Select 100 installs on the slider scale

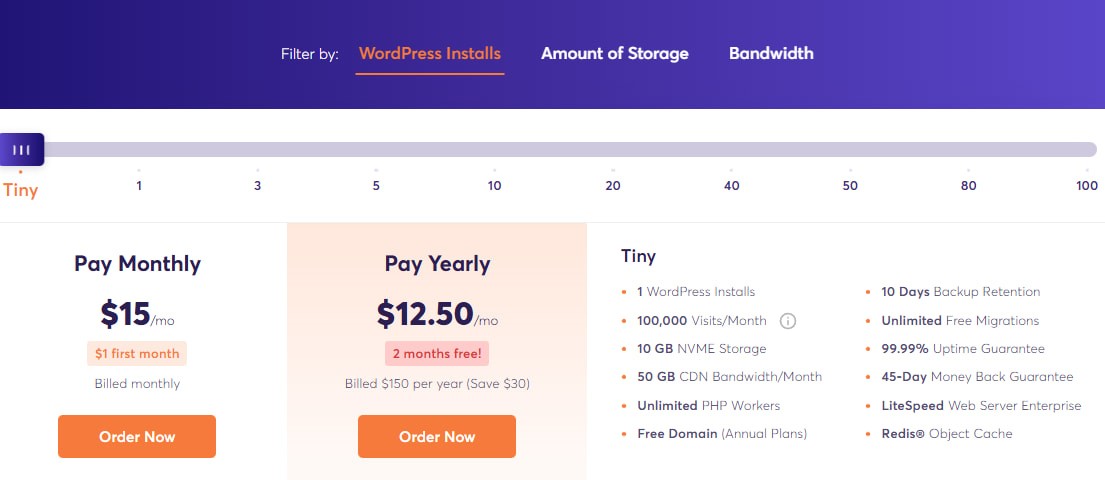click(1087, 186)
